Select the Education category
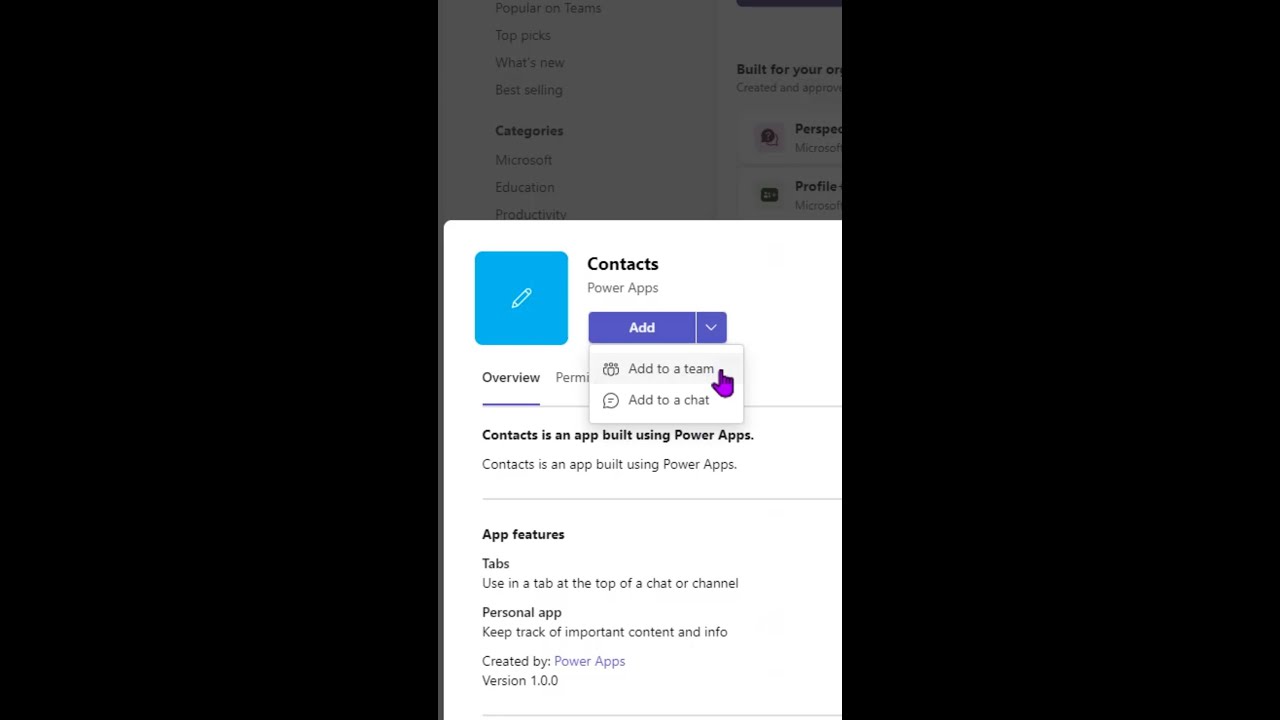The image size is (1280, 720). coord(525,187)
